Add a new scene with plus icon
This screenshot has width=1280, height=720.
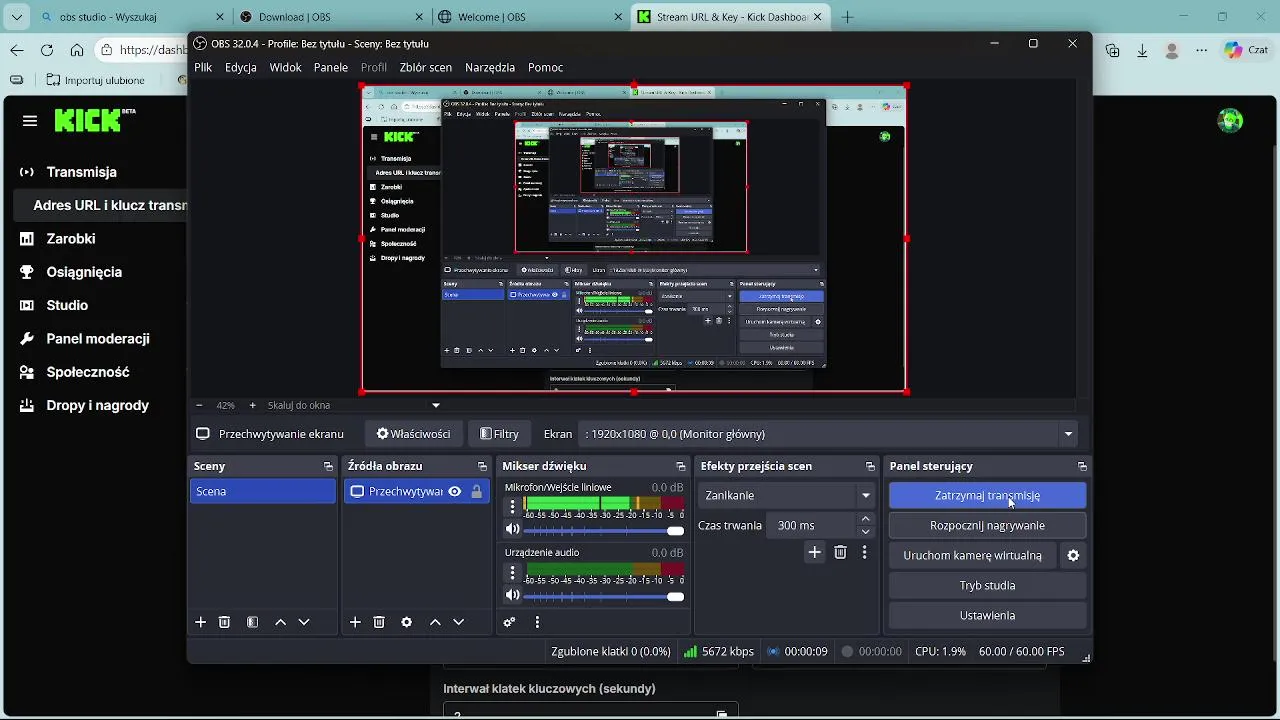200,622
